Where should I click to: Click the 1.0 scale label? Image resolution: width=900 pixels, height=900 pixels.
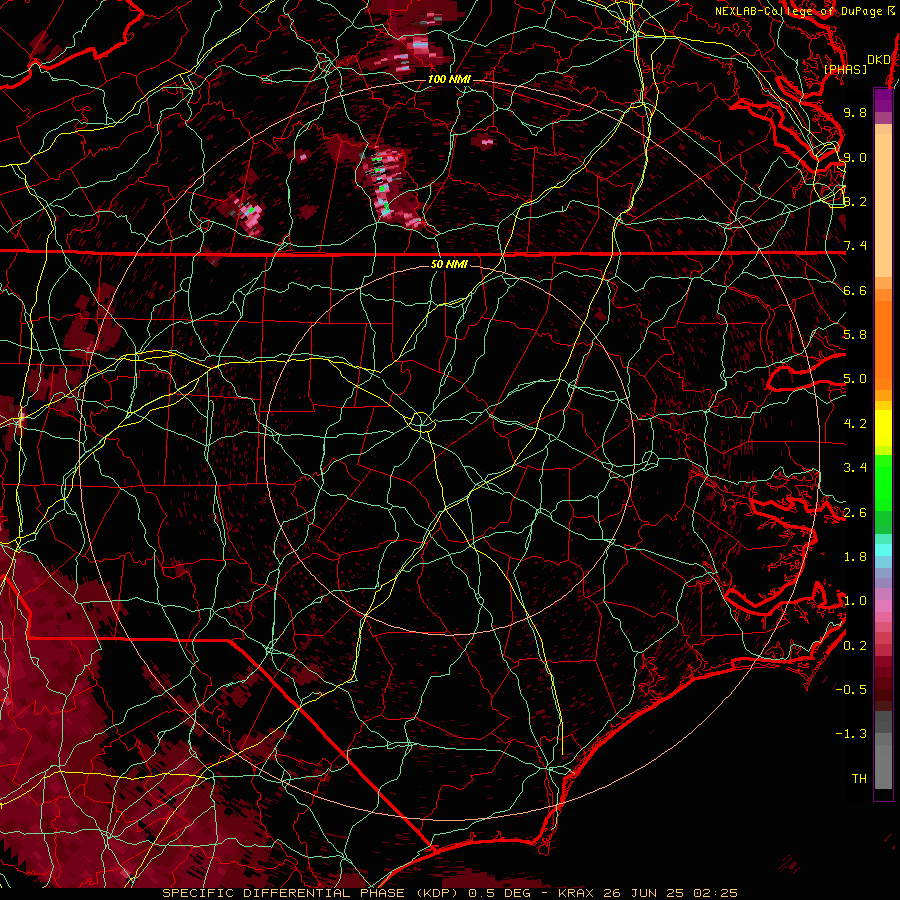coord(855,601)
